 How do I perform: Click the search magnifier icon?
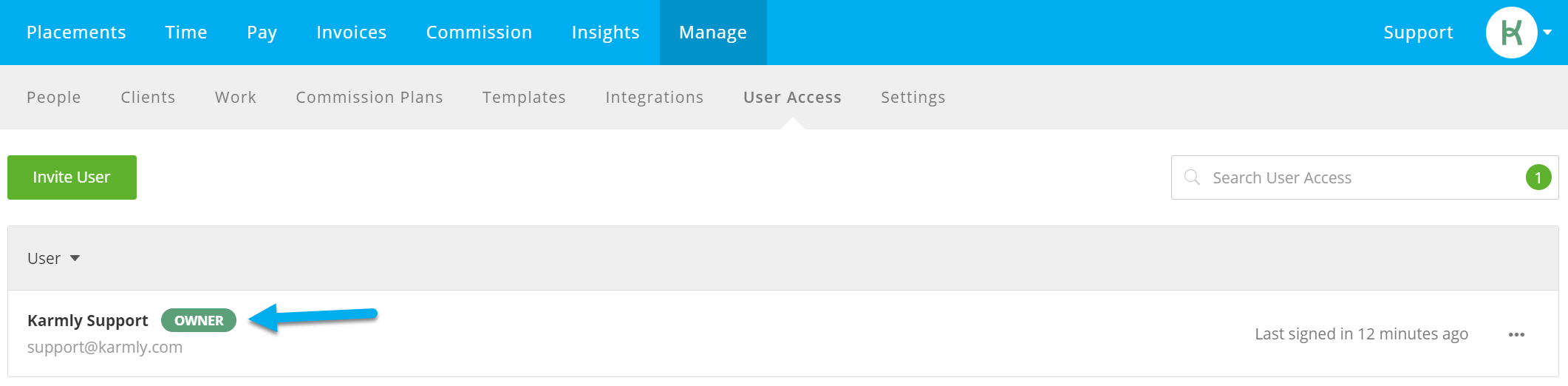[1191, 177]
